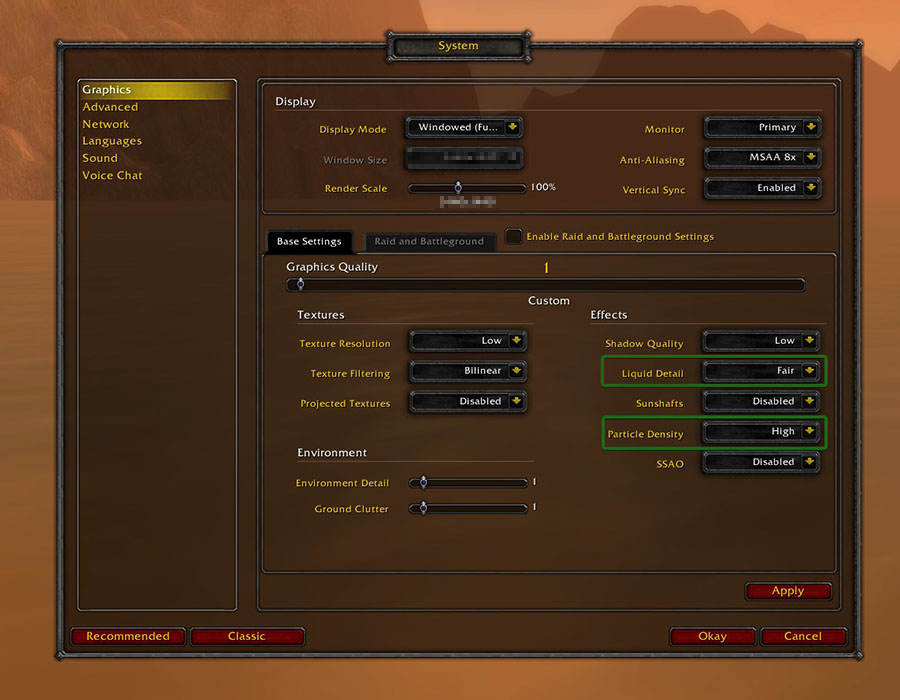Apply the Classic graphics preset
Screen dimensions: 900x700
point(247,636)
